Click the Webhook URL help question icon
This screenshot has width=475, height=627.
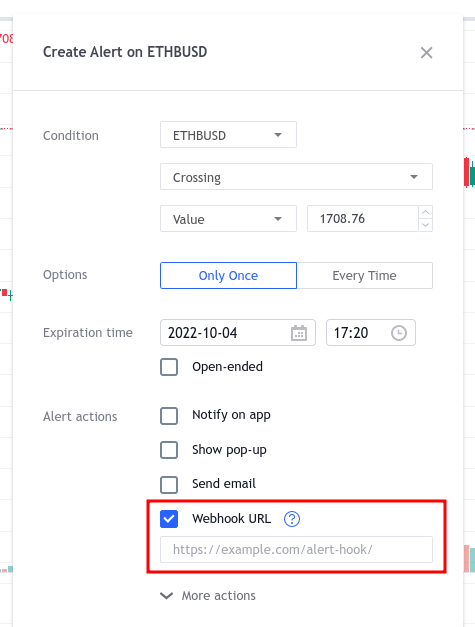click(x=292, y=519)
